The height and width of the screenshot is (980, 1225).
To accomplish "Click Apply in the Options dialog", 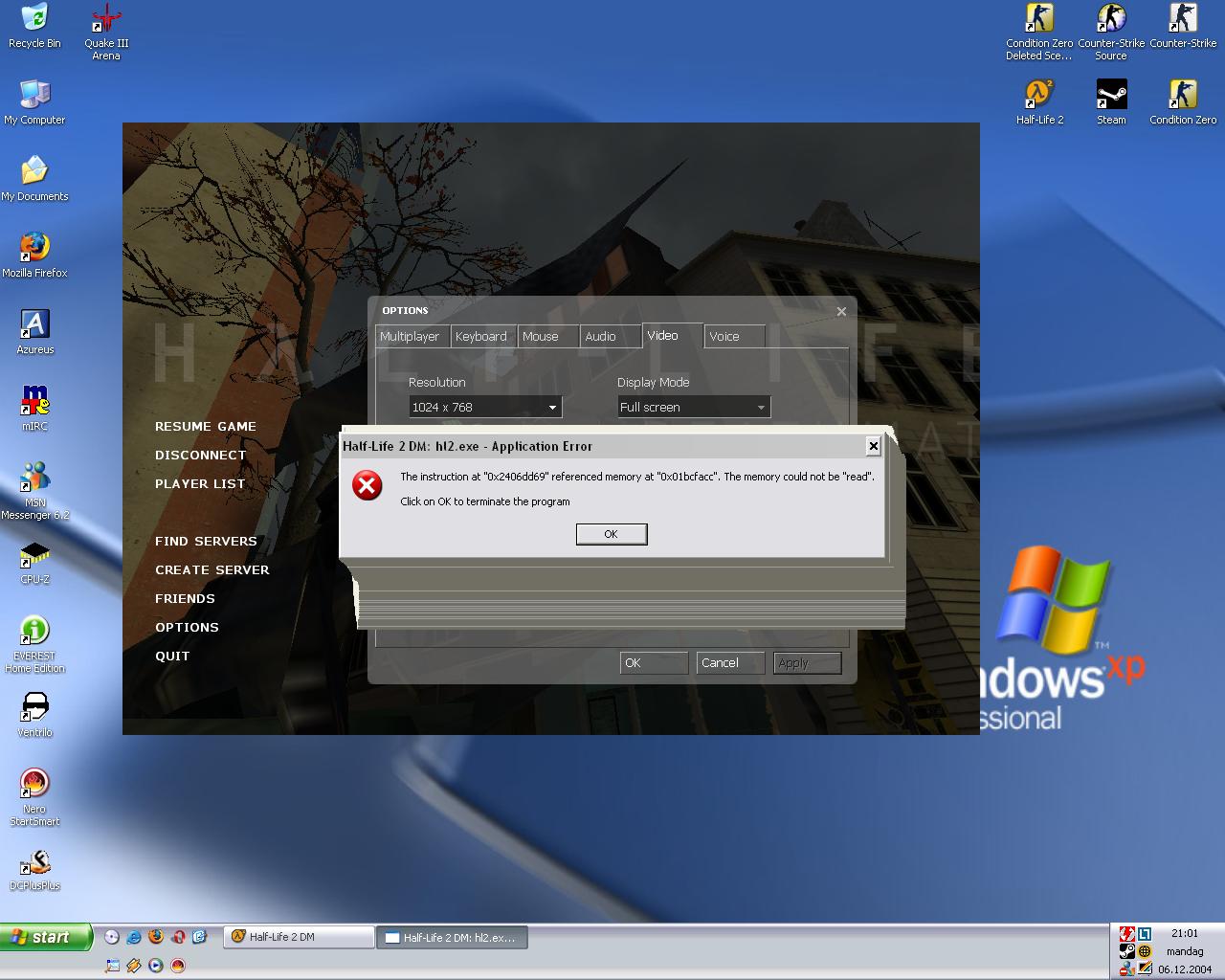I will coord(807,662).
